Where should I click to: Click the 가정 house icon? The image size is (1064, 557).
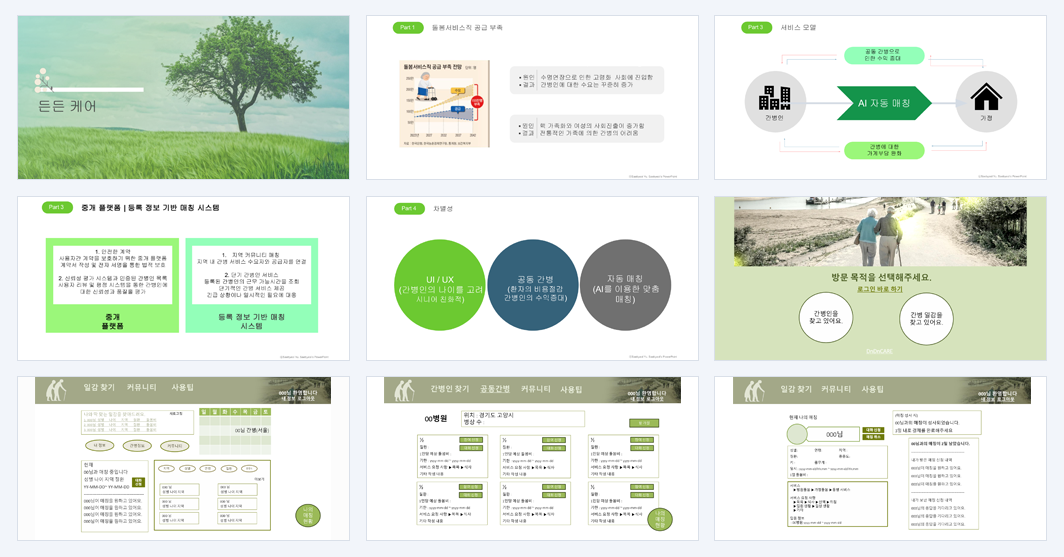(x=986, y=97)
